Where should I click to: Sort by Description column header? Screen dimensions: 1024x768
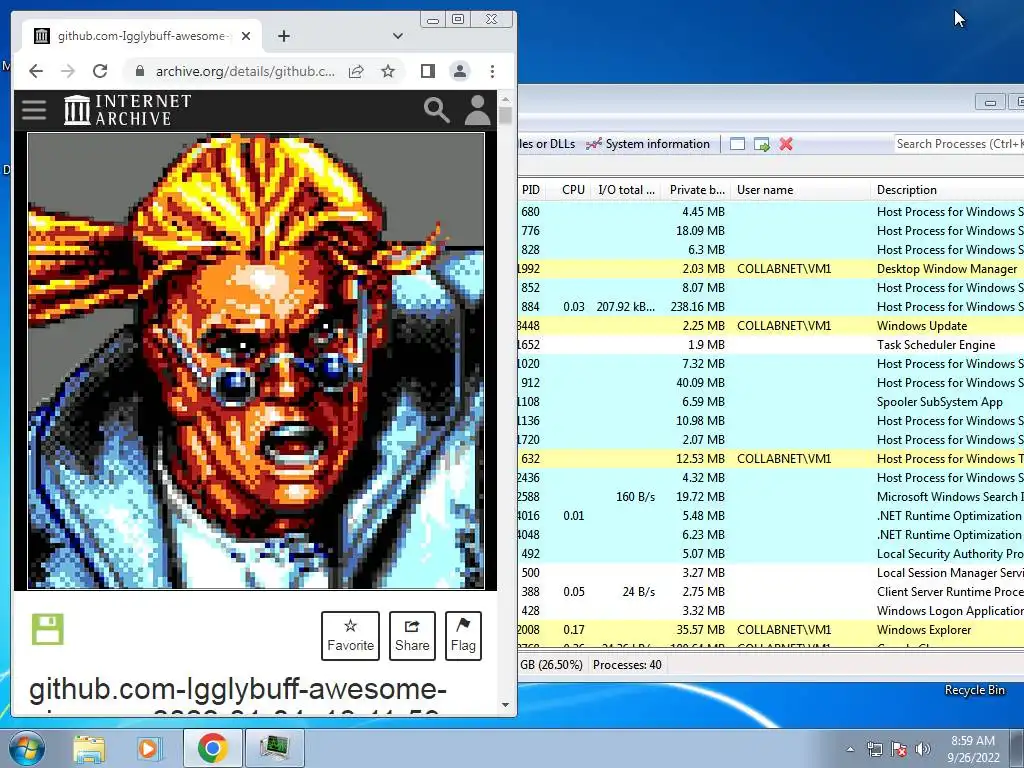click(x=947, y=190)
